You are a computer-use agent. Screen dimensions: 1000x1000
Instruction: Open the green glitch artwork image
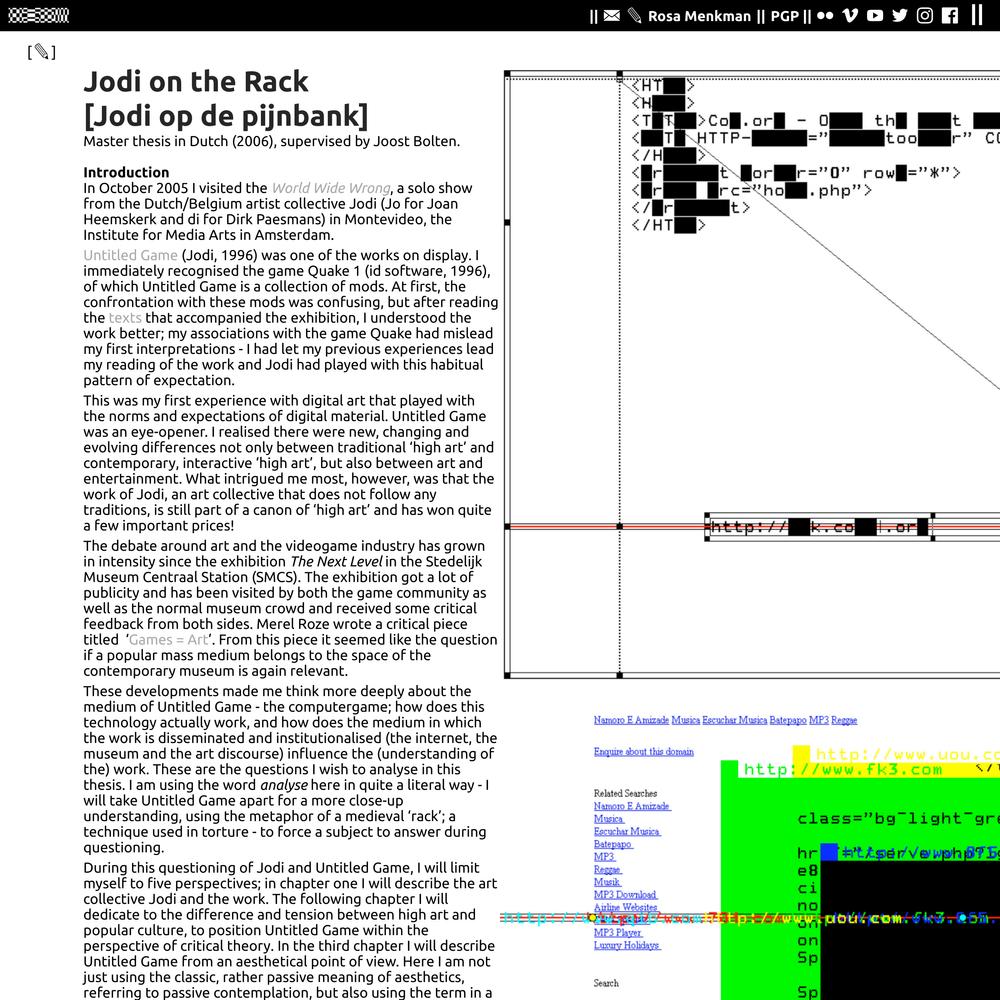[x=750, y=857]
